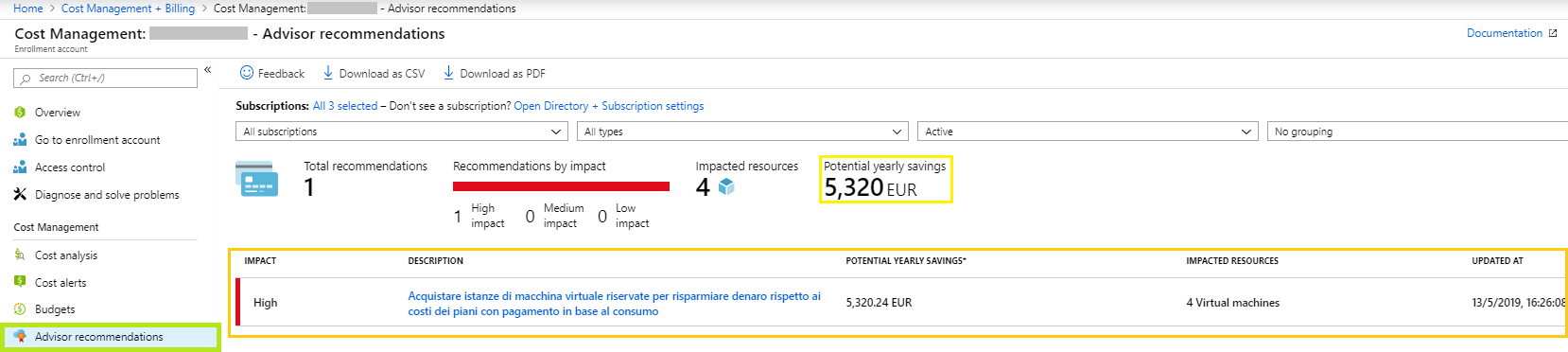Click the All 3 selected subscriptions link

pos(345,106)
